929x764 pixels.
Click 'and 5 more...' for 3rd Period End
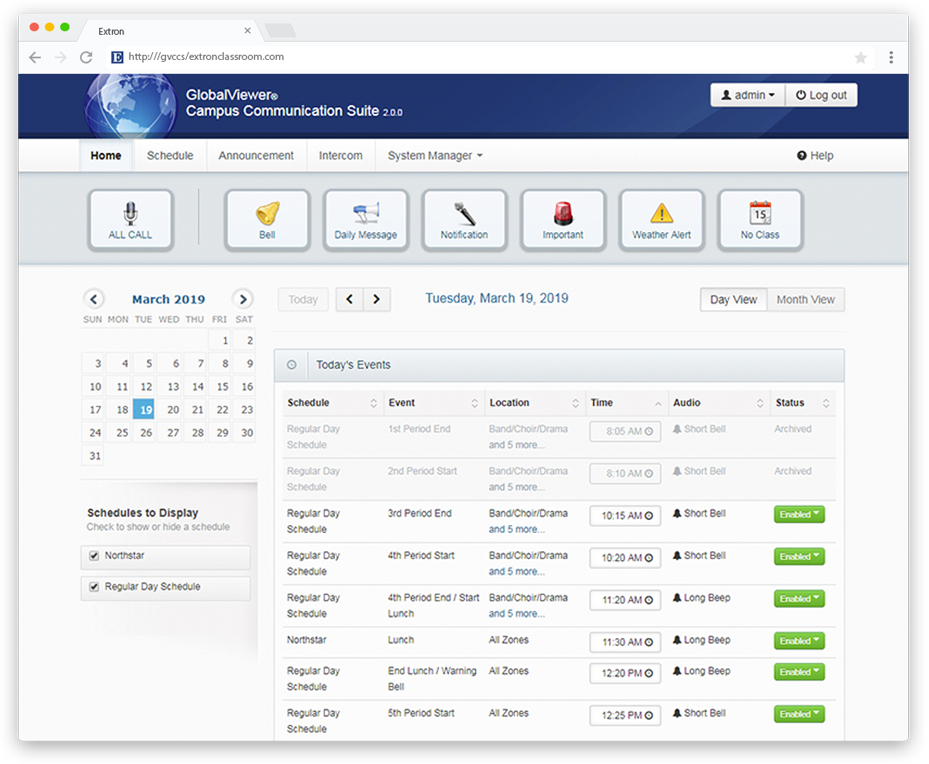tap(517, 529)
